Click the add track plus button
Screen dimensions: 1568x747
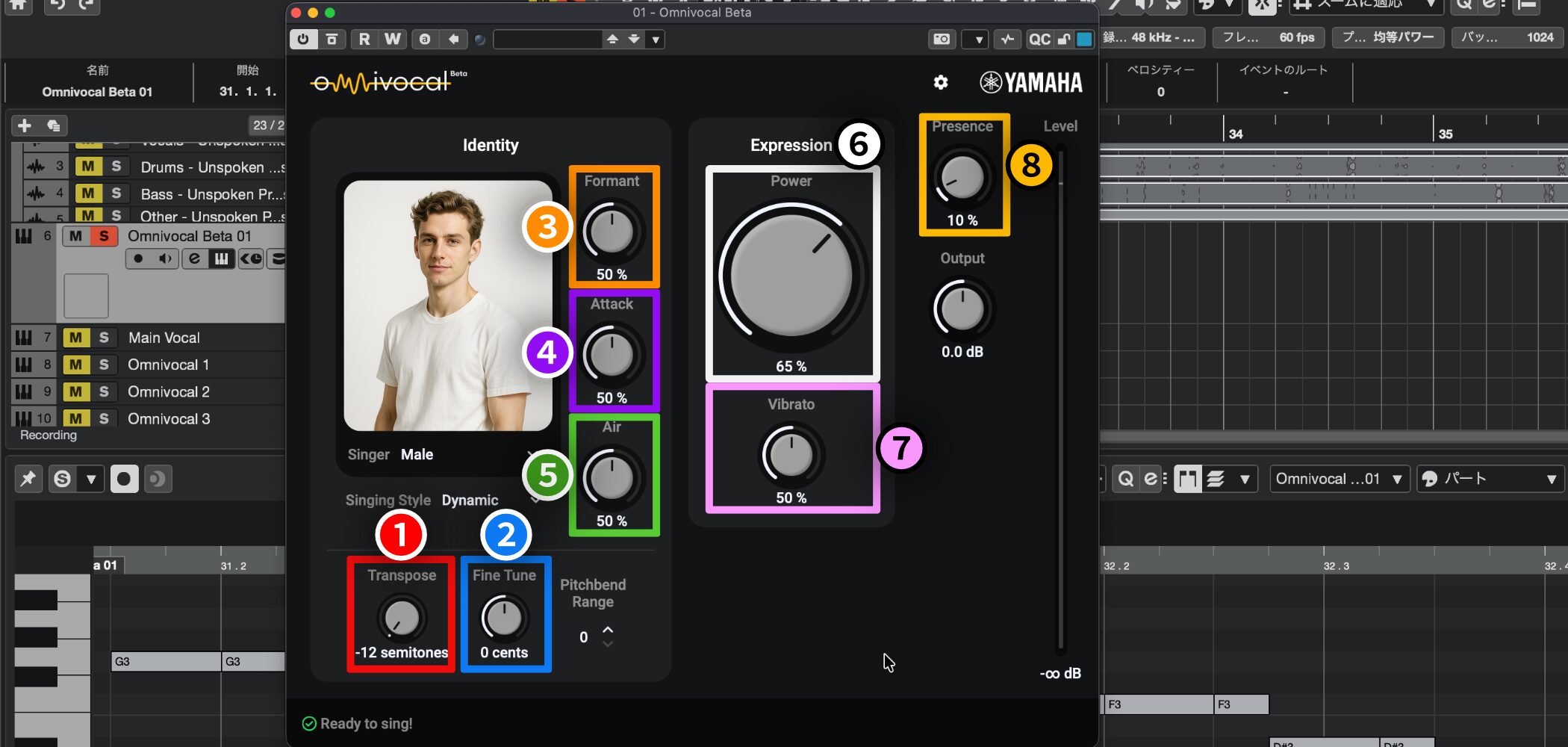(25, 125)
